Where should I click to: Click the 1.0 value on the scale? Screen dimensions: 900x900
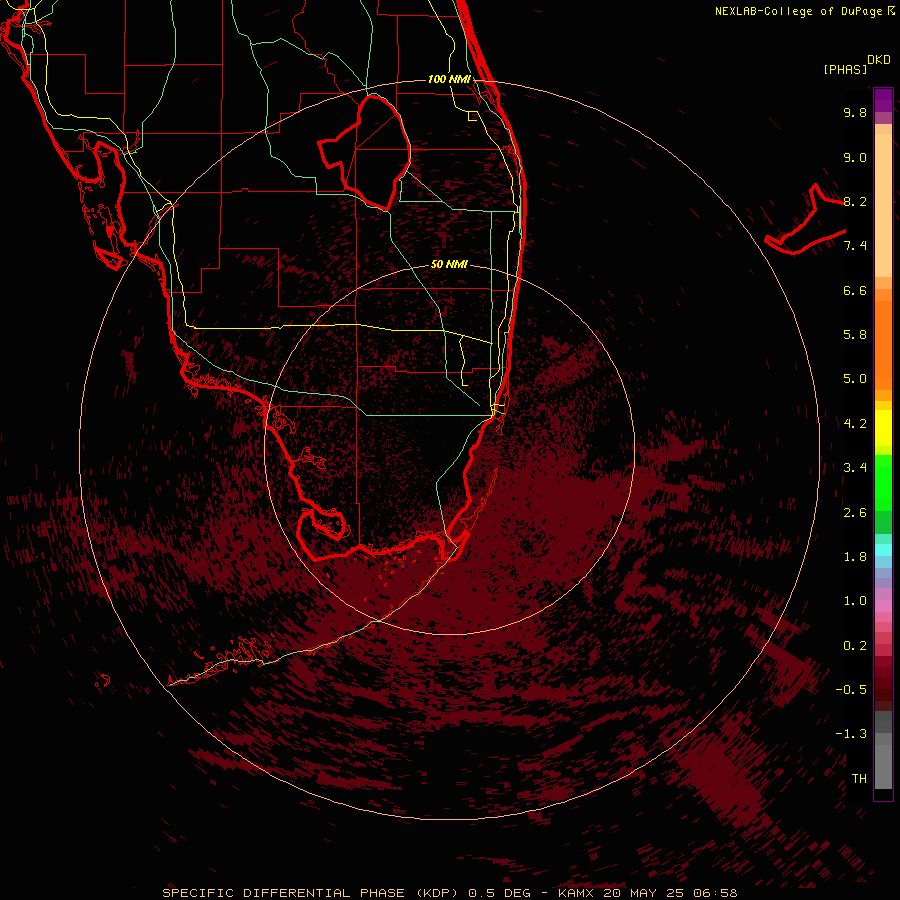(855, 601)
